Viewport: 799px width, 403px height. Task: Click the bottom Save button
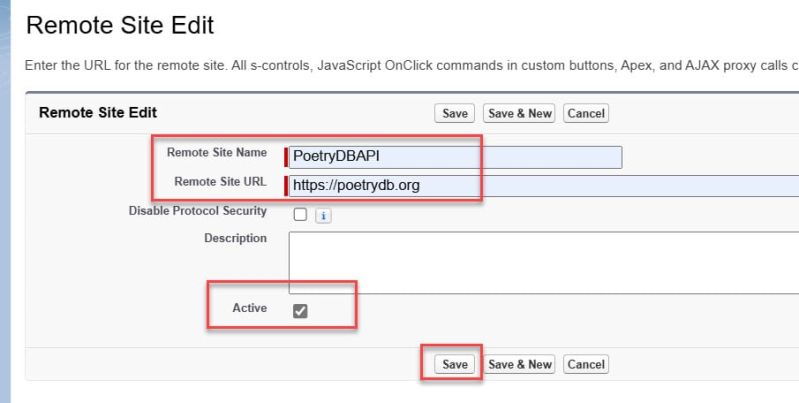point(455,364)
